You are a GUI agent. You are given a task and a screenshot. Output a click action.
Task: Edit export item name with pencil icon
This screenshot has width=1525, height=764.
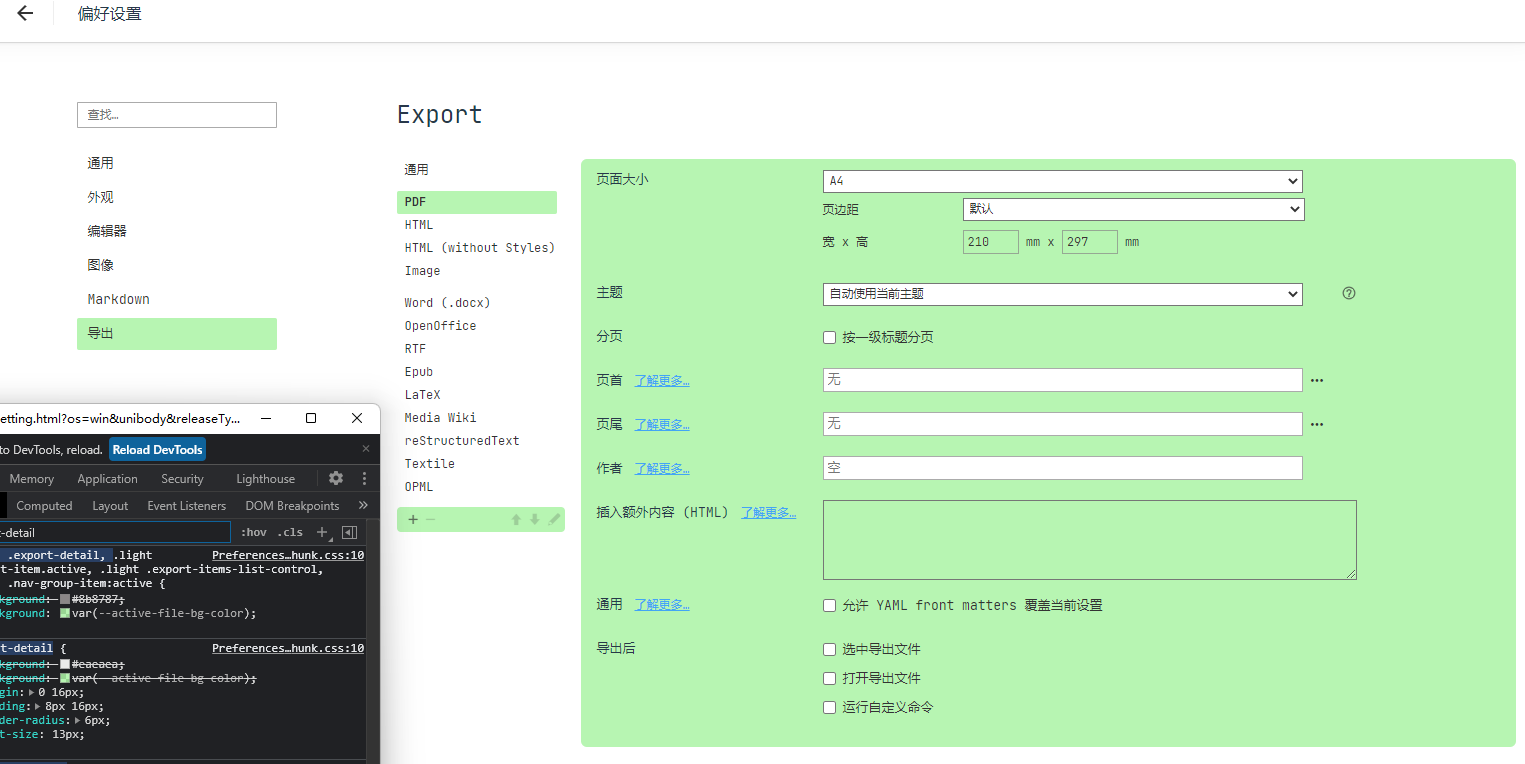pos(554,519)
